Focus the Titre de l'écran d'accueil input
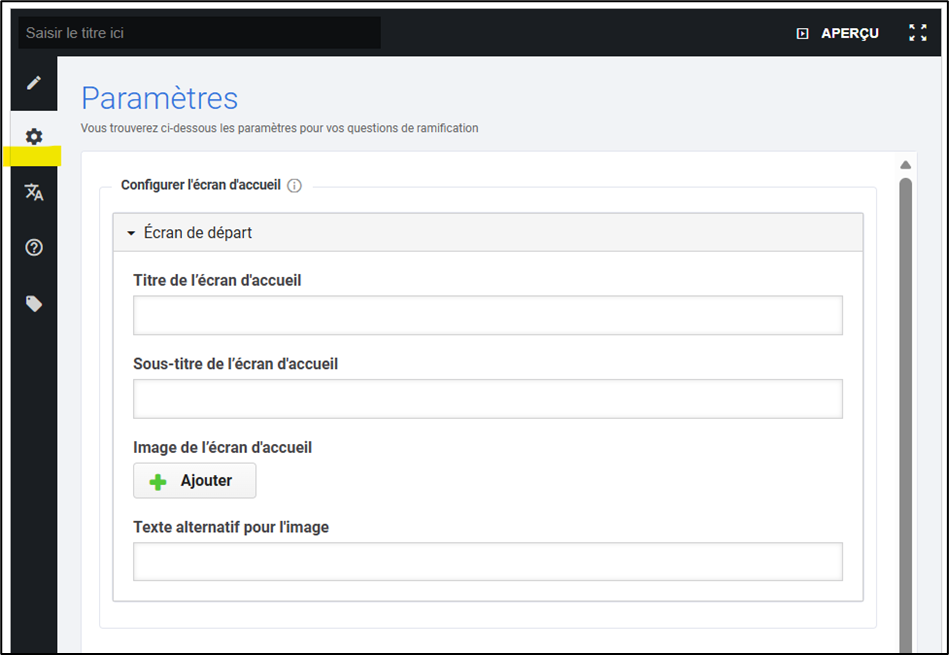 [487, 315]
